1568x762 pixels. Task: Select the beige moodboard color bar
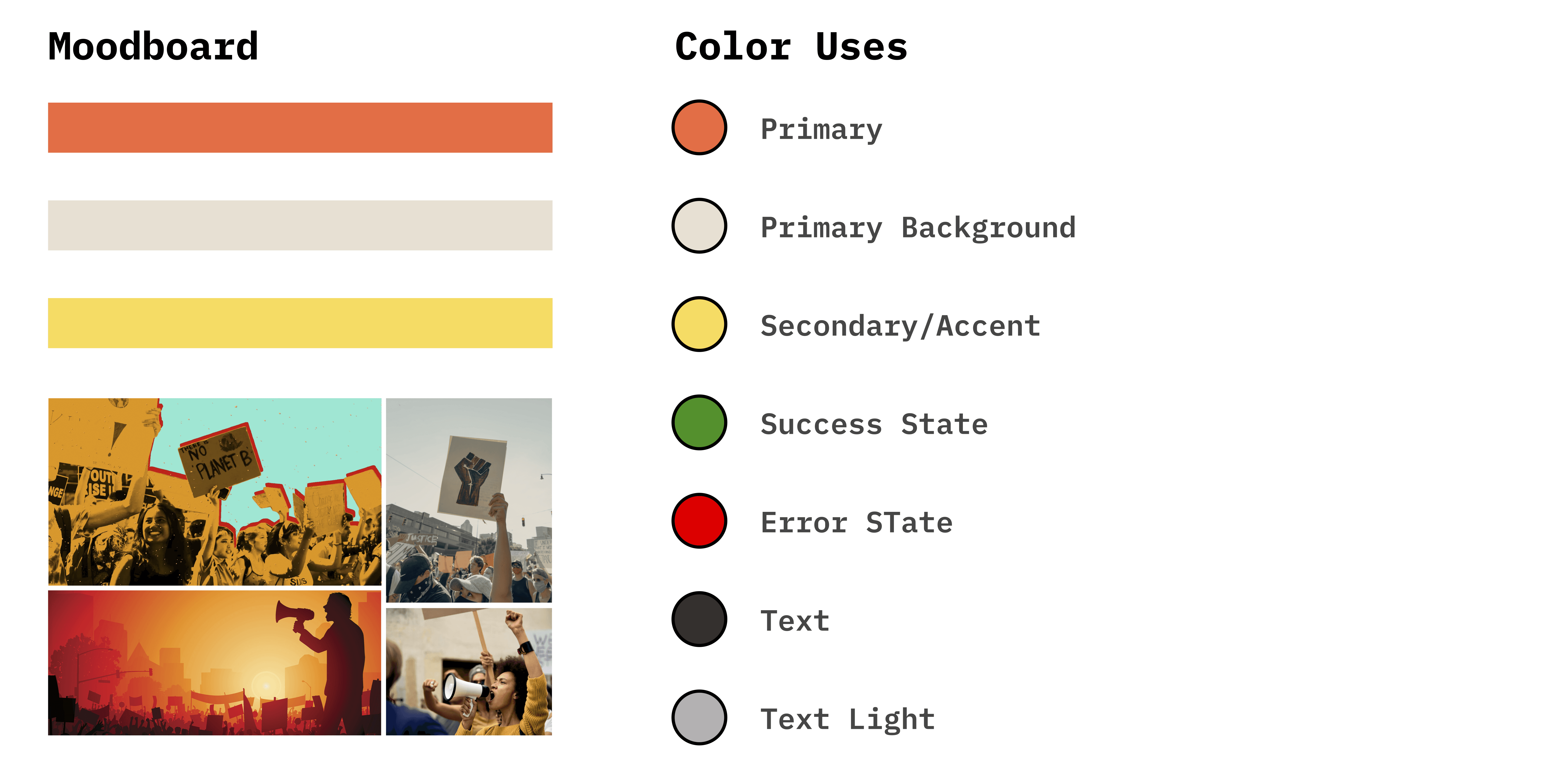tap(300, 226)
